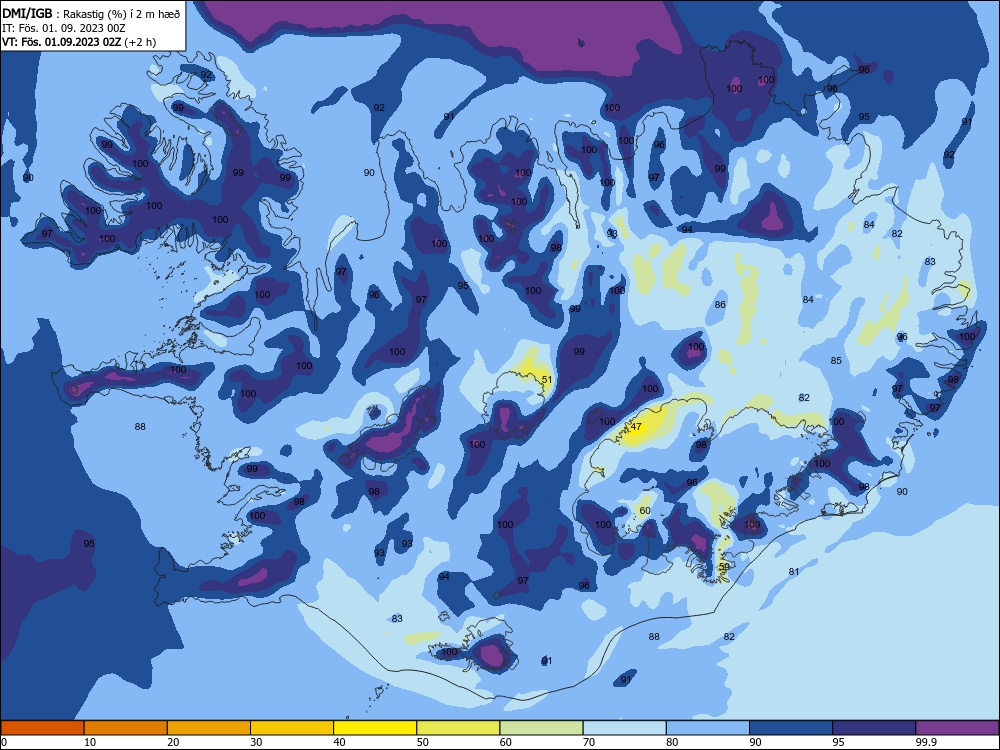The image size is (1000, 750).
Task: Select the bright yellow 40–50 legend swatch
Action: point(375,728)
